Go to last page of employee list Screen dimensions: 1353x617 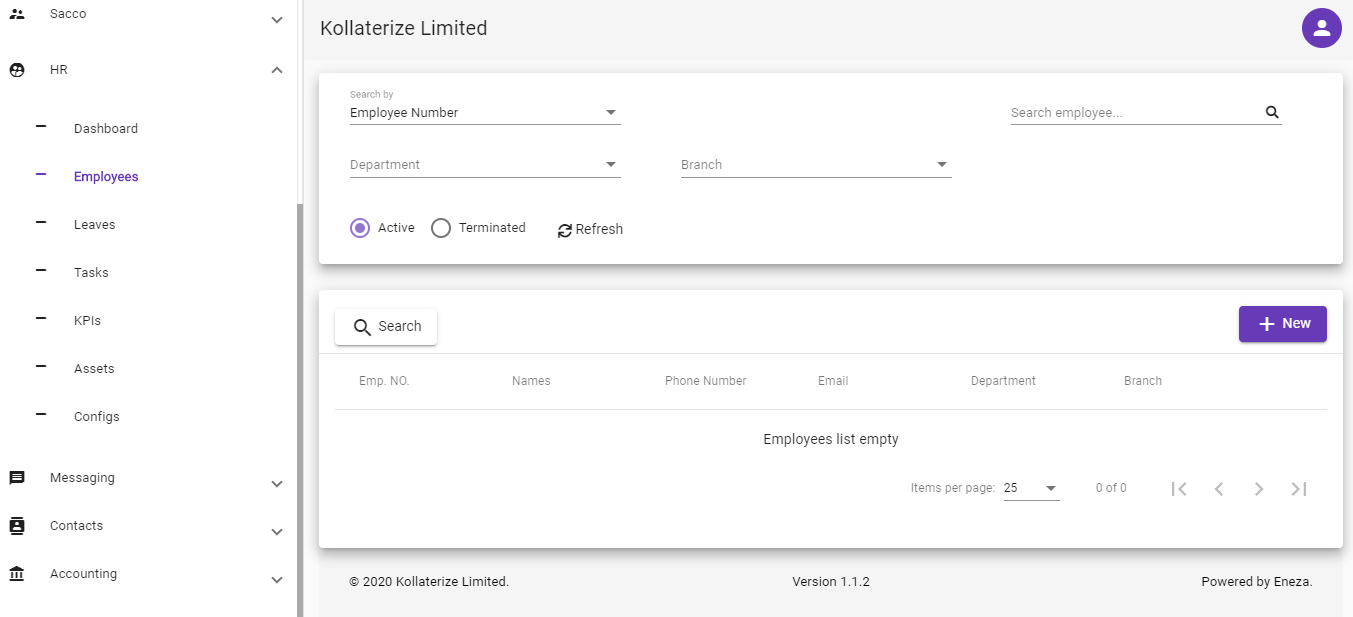click(x=1299, y=489)
